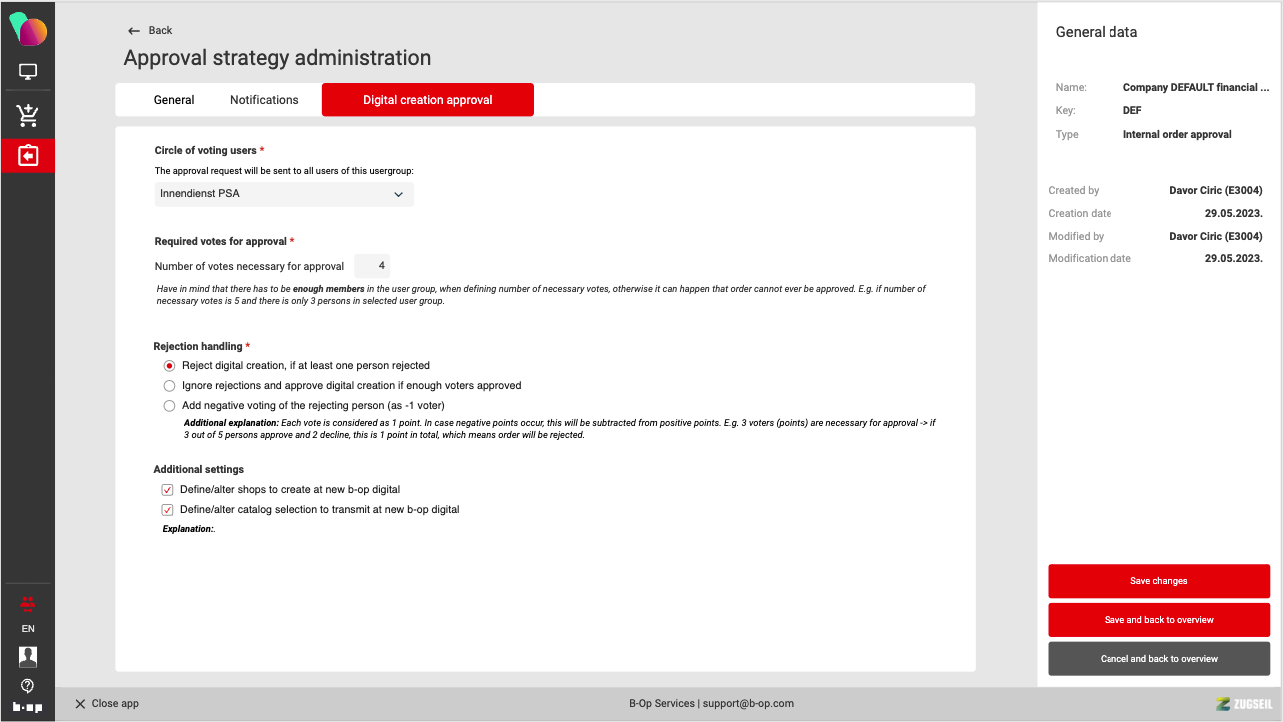The height and width of the screenshot is (722, 1283).
Task: Click the colorful app logo in sidebar
Action: click(28, 30)
